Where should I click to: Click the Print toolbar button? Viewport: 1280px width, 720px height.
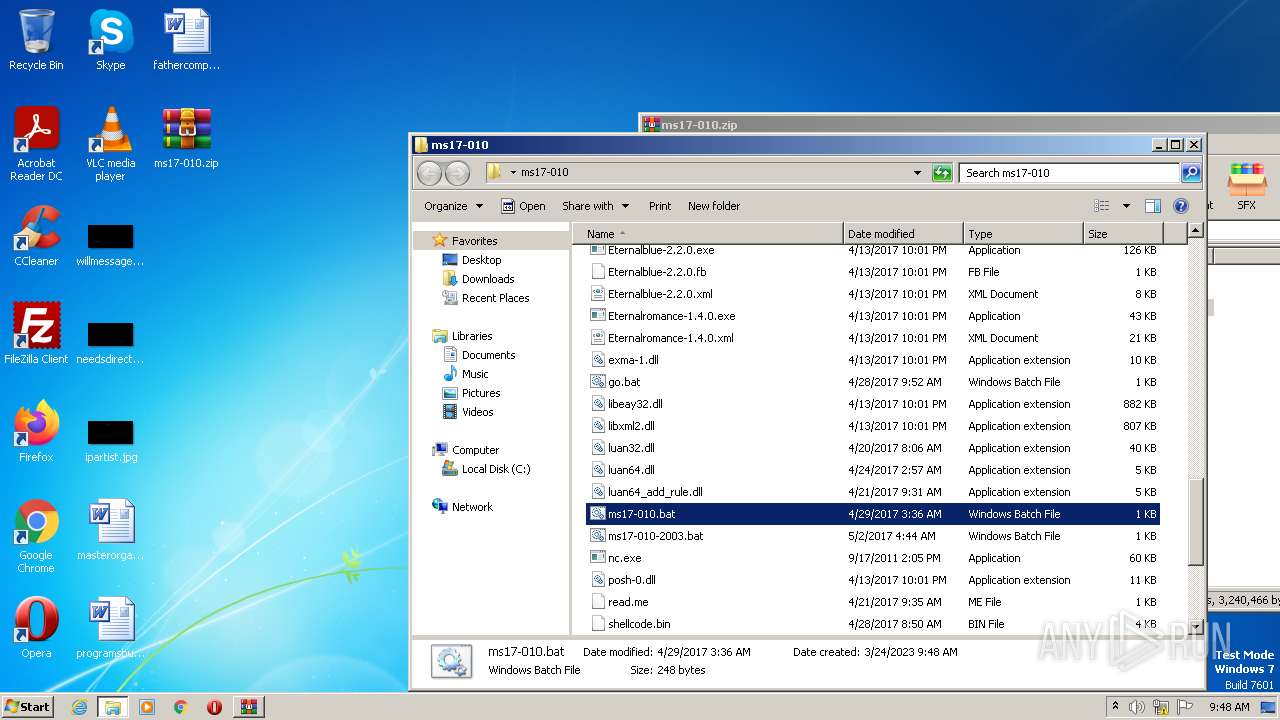[660, 206]
